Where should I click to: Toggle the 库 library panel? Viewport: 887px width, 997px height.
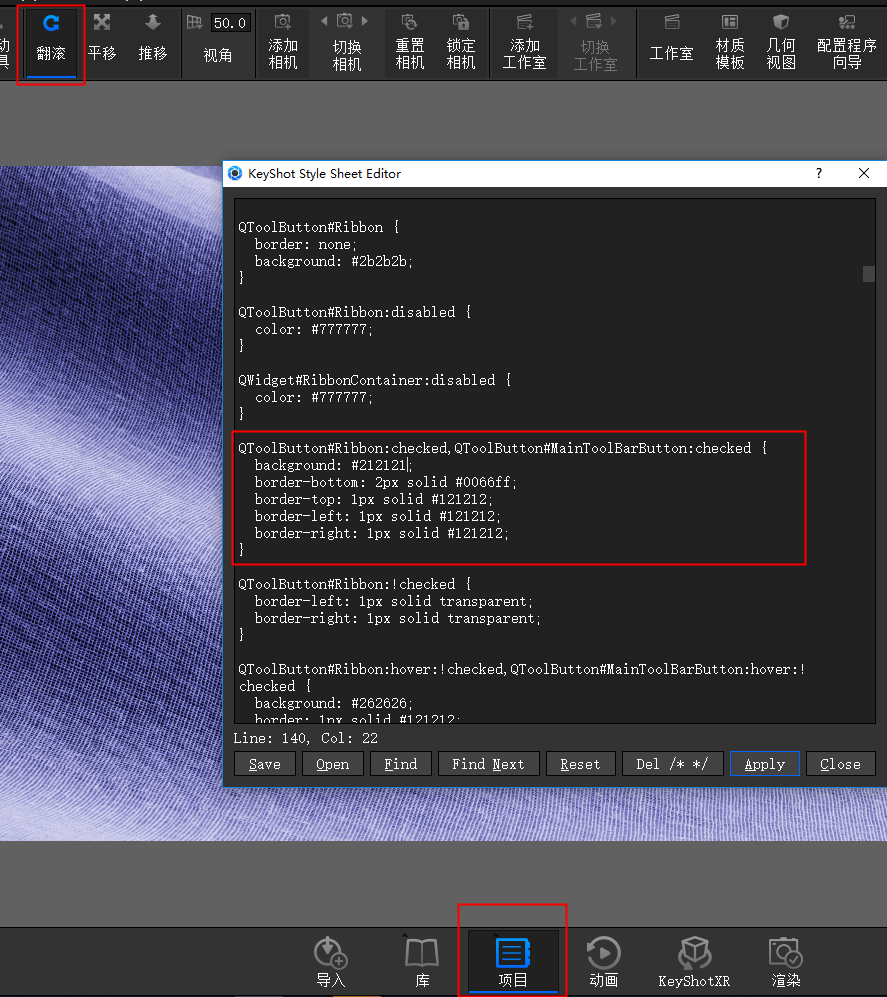(x=422, y=962)
